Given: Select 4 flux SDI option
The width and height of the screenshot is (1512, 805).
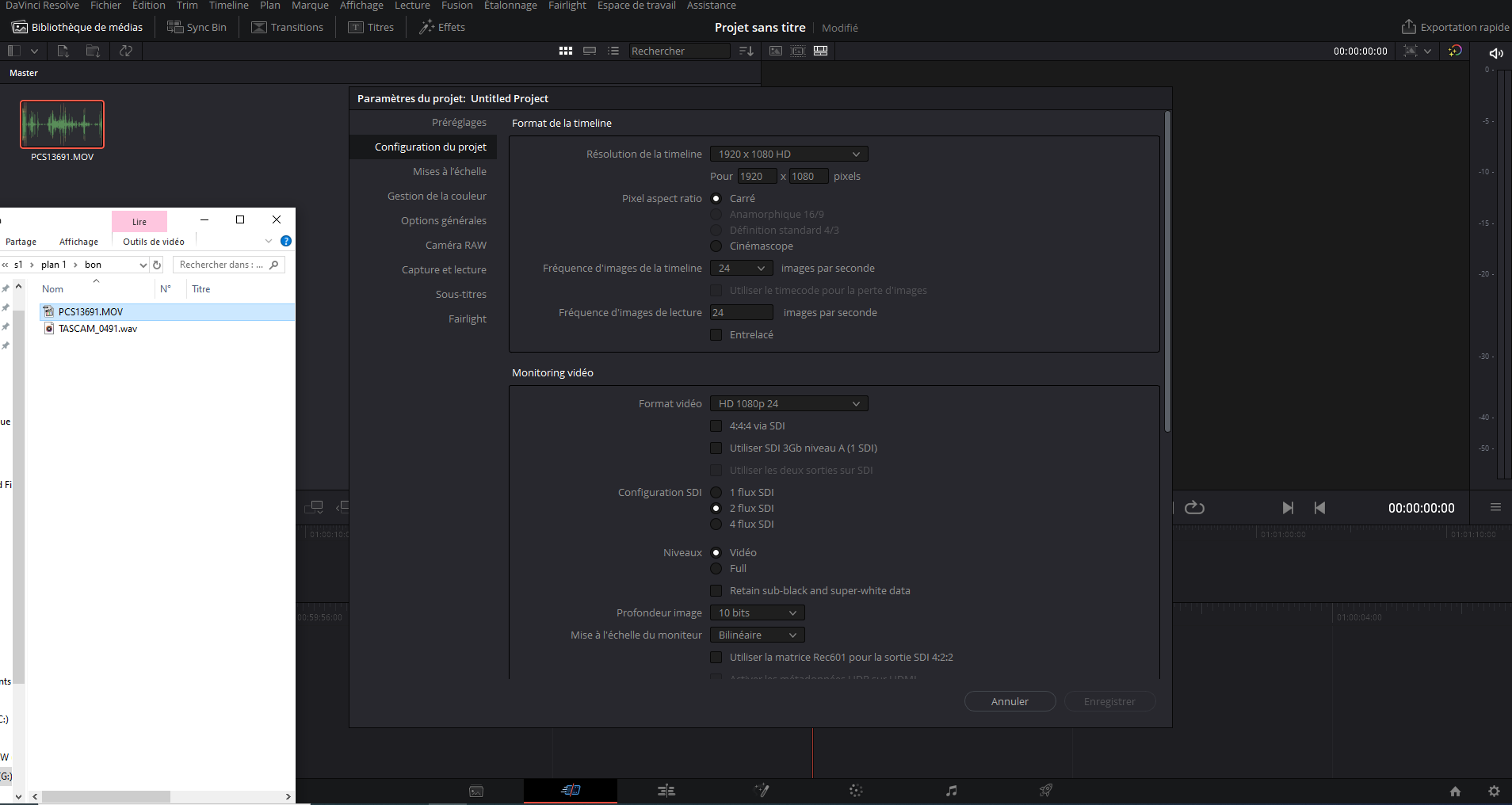Looking at the screenshot, I should click(x=716, y=525).
